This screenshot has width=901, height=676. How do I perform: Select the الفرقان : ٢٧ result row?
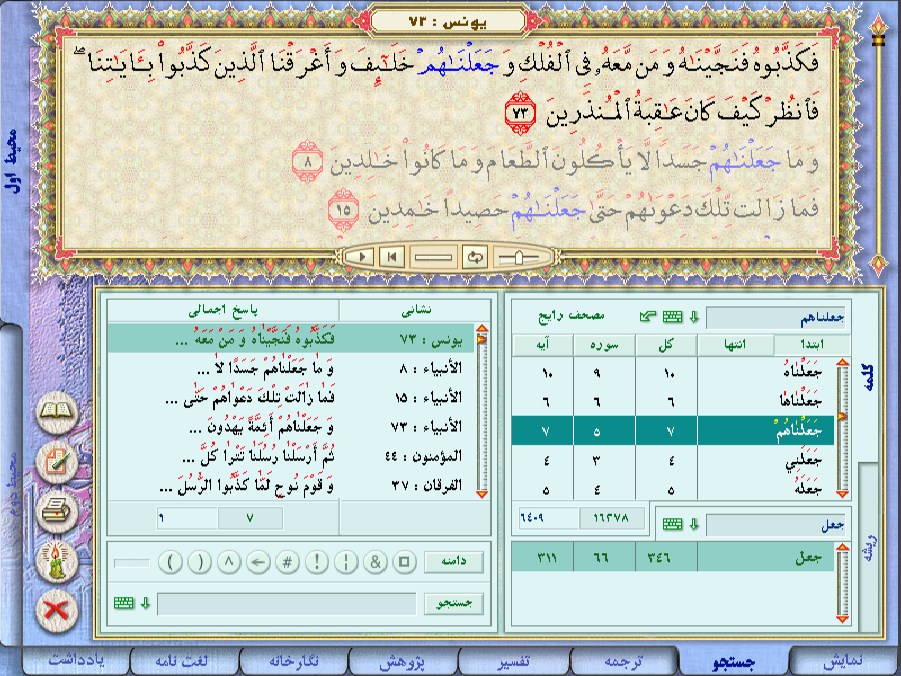tap(291, 486)
